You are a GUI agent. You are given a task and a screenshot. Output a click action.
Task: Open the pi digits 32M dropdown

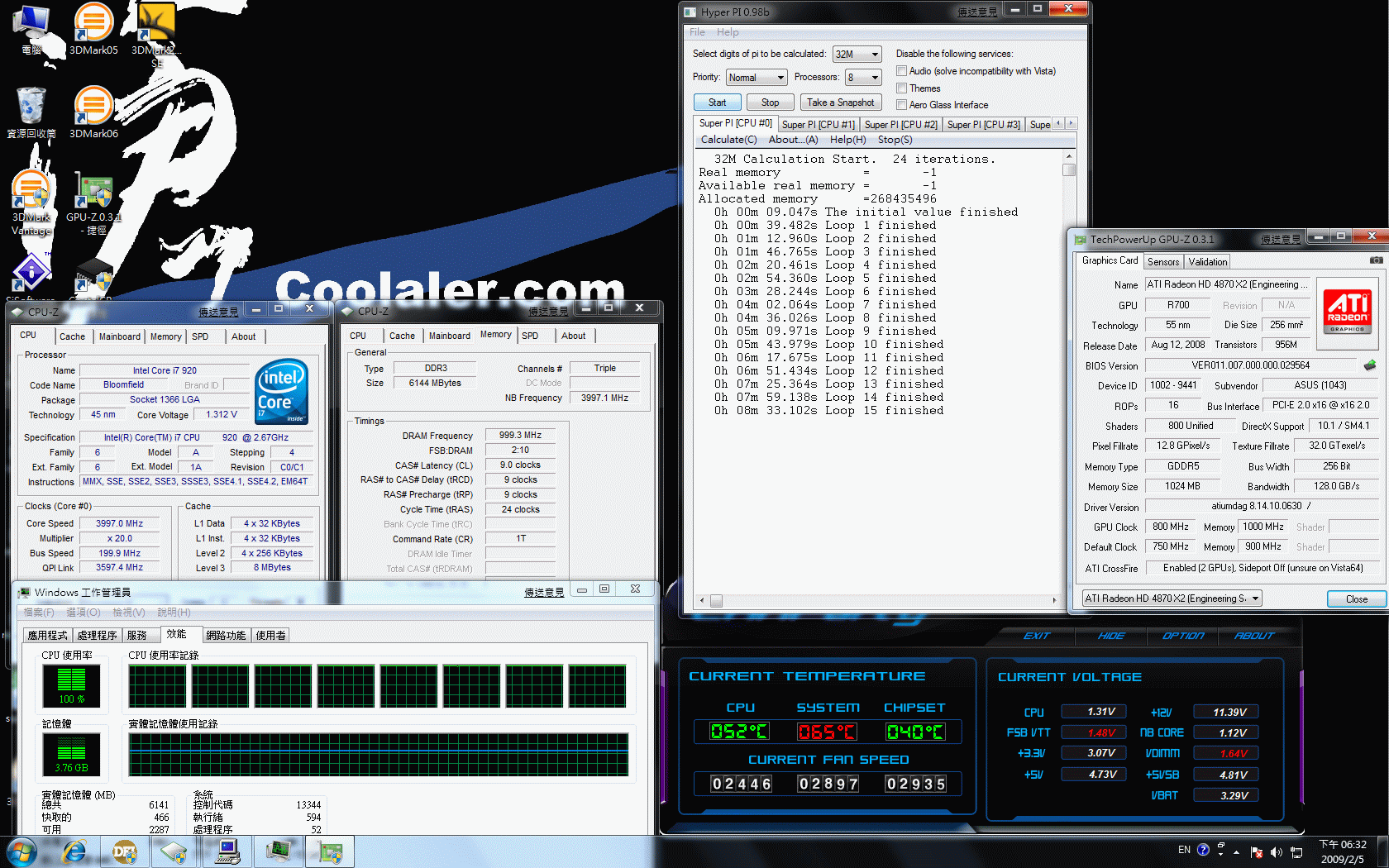(x=857, y=54)
